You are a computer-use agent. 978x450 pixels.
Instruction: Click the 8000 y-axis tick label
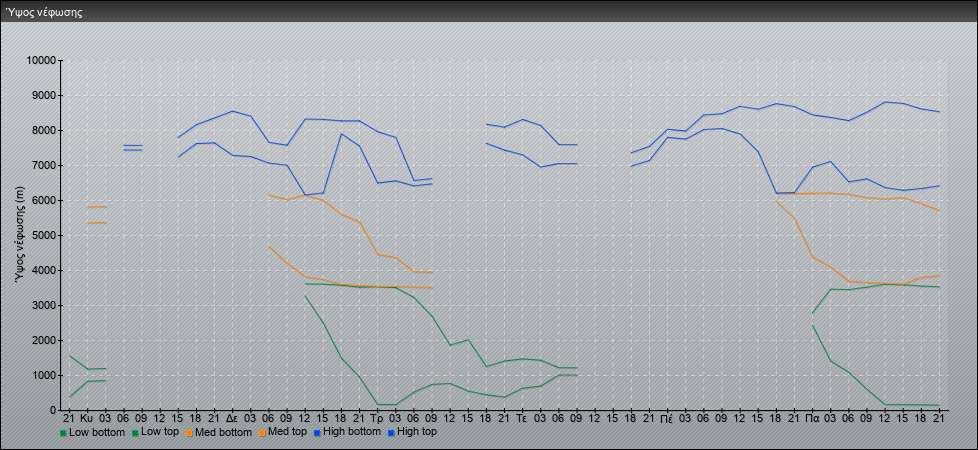pyautogui.click(x=44, y=130)
